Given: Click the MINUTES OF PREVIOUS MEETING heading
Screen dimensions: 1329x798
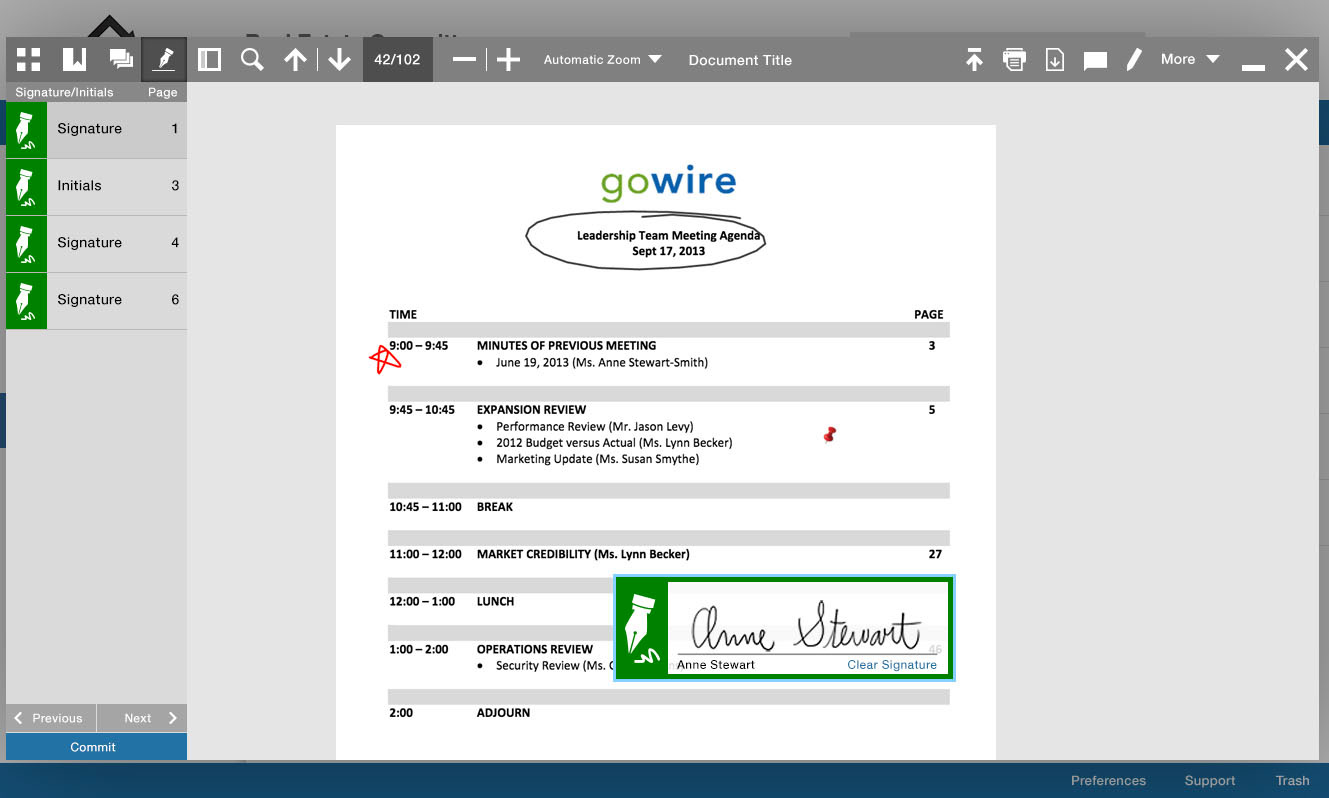Looking at the screenshot, I should 566,345.
